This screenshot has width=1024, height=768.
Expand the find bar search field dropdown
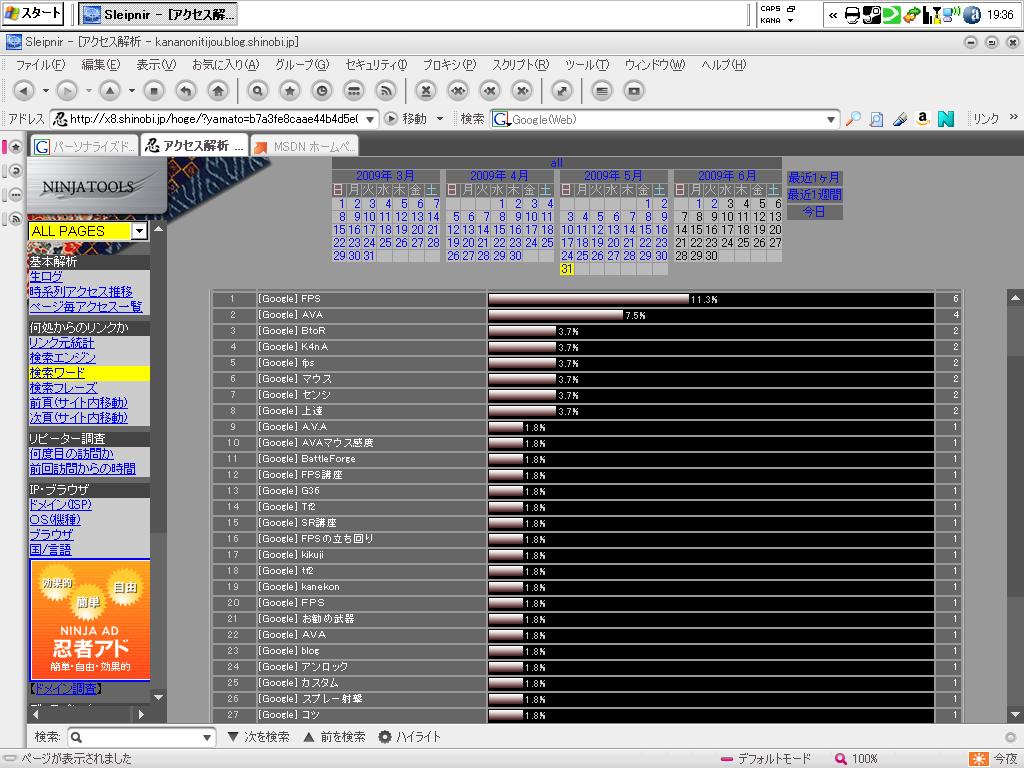click(x=207, y=737)
